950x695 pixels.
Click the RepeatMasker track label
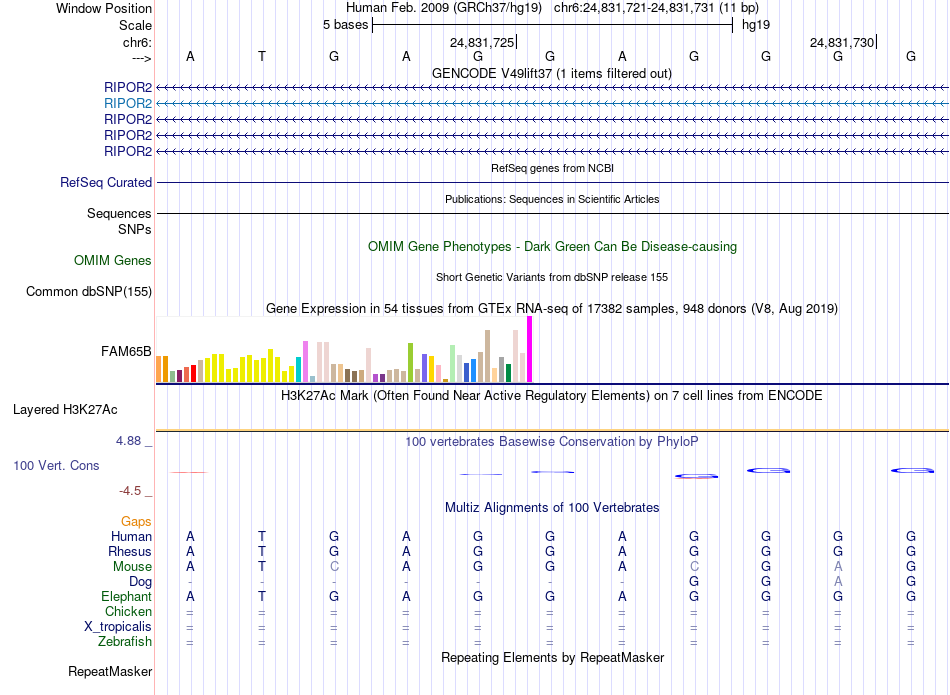(110, 671)
